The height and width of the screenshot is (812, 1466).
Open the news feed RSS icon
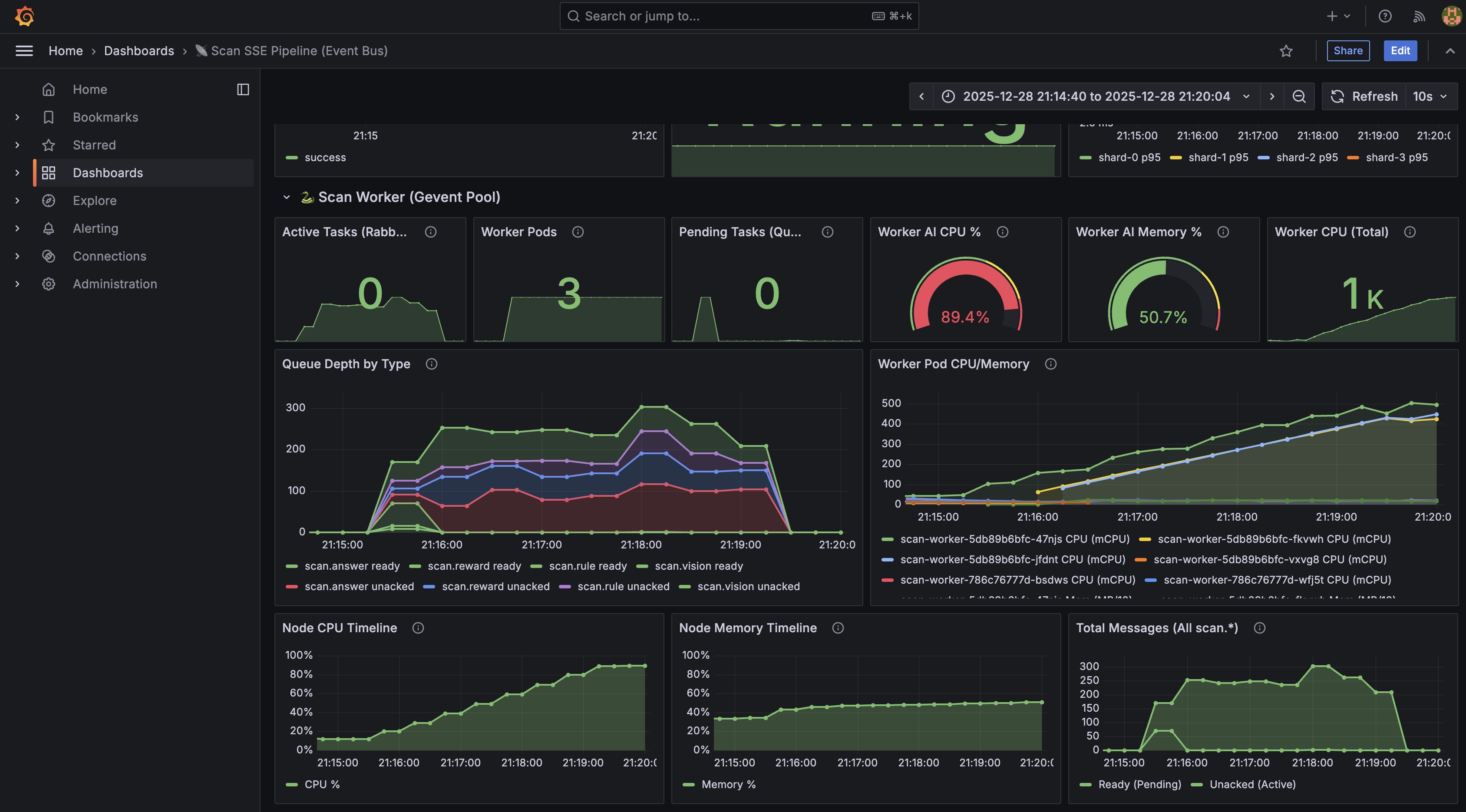[1419, 17]
